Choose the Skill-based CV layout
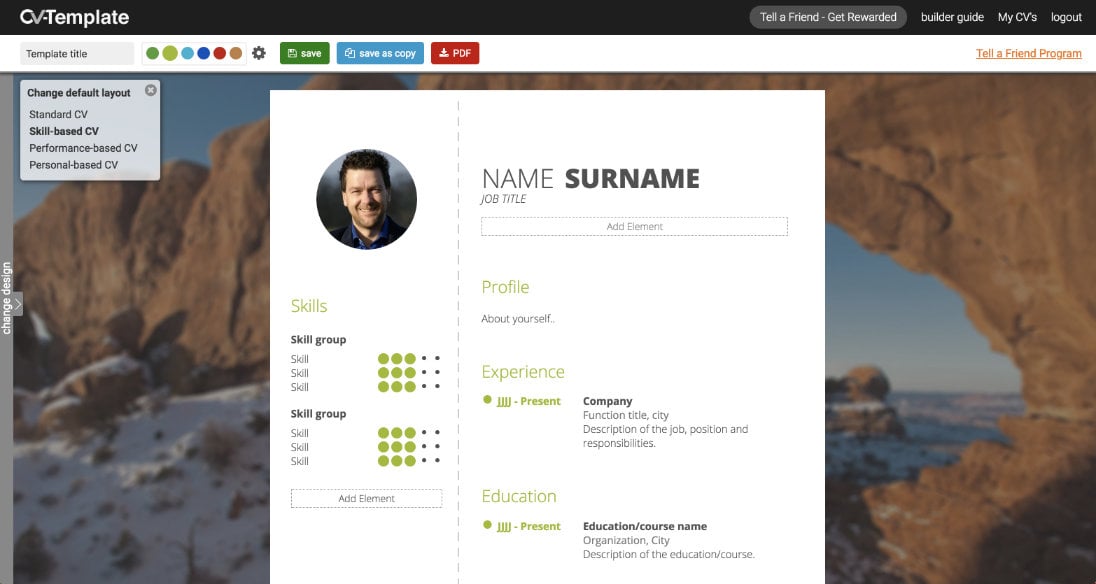The height and width of the screenshot is (584, 1096). (64, 131)
